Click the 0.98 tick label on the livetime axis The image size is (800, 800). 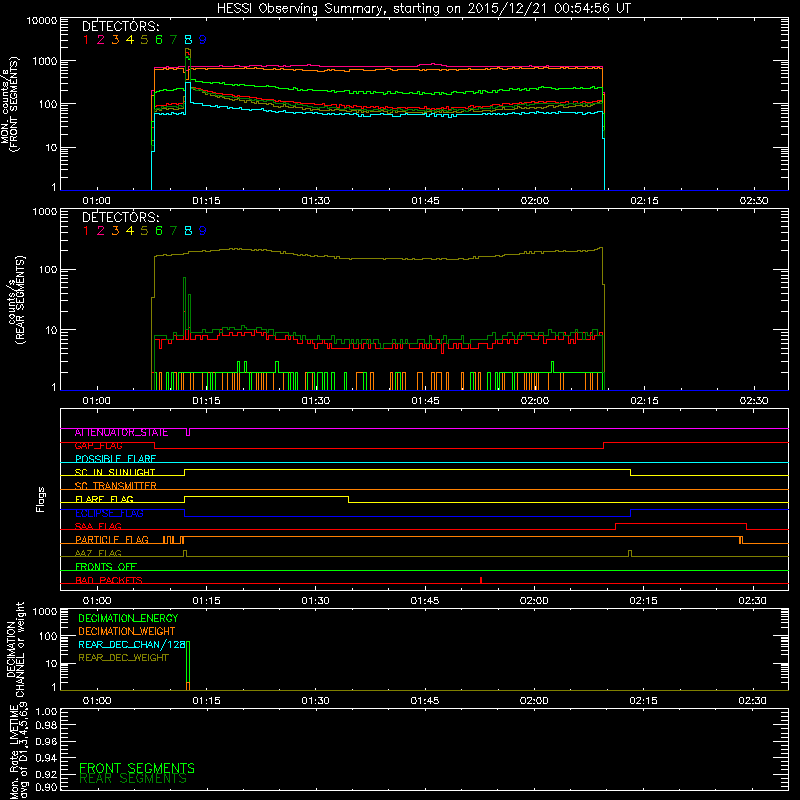(x=46, y=726)
